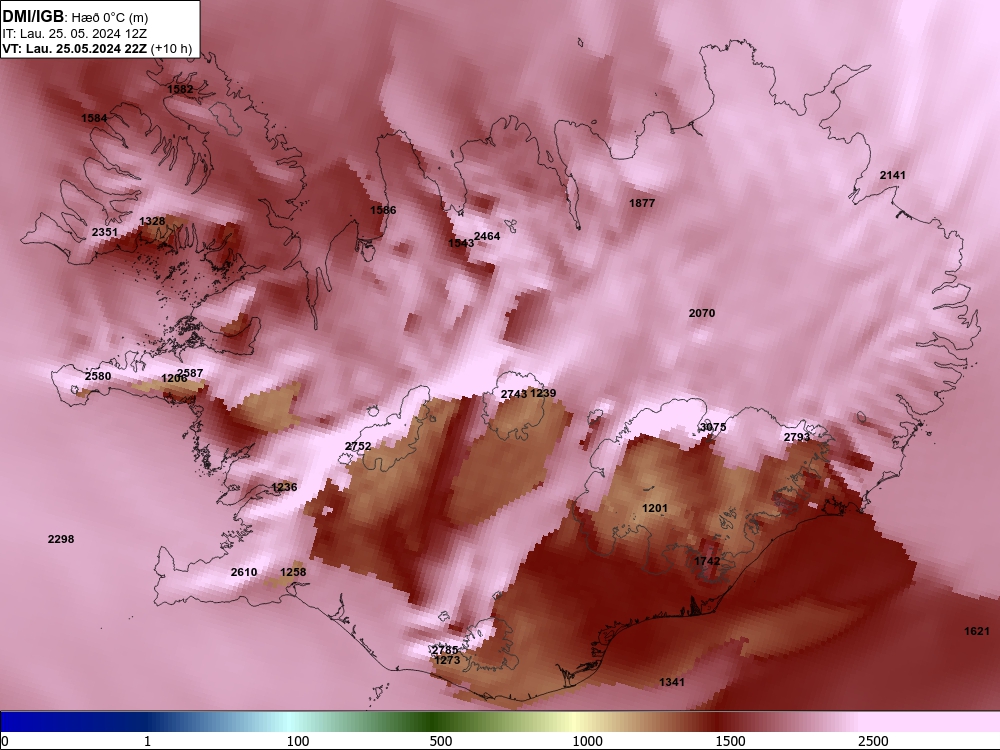The width and height of the screenshot is (1000, 750).
Task: Click the 1586 map value
Action: tap(383, 210)
